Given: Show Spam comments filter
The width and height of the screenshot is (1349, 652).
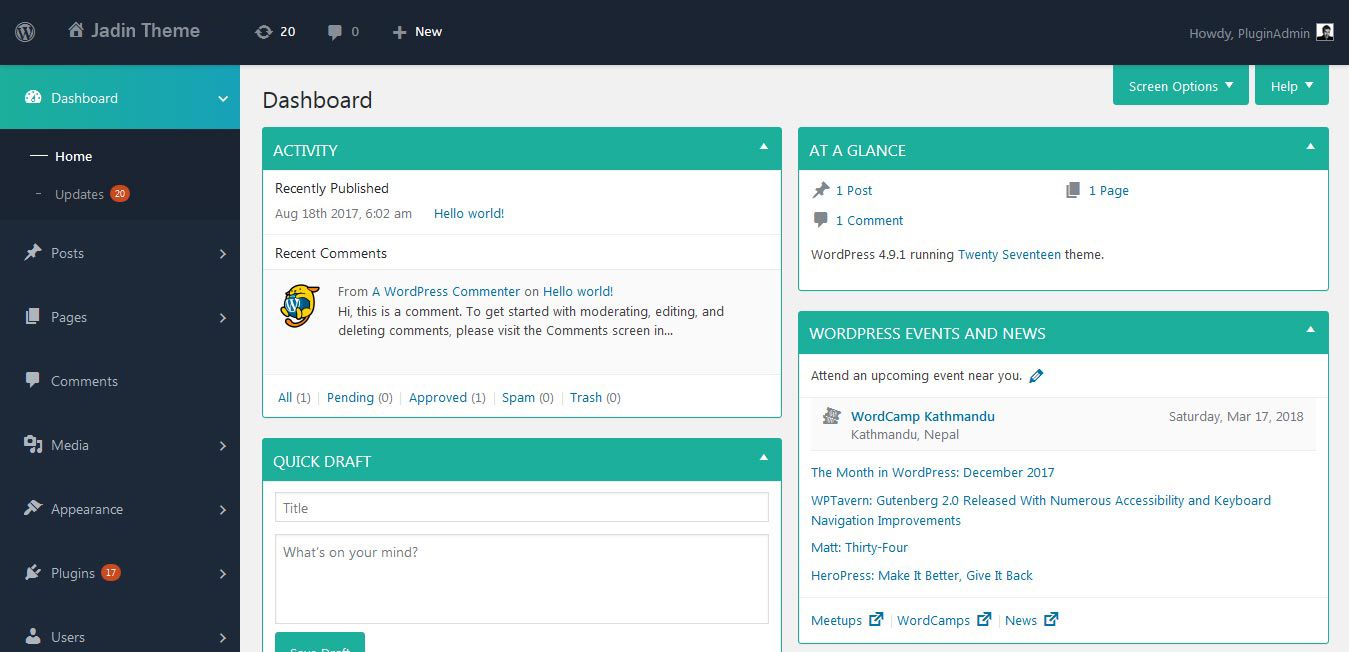Looking at the screenshot, I should [518, 397].
